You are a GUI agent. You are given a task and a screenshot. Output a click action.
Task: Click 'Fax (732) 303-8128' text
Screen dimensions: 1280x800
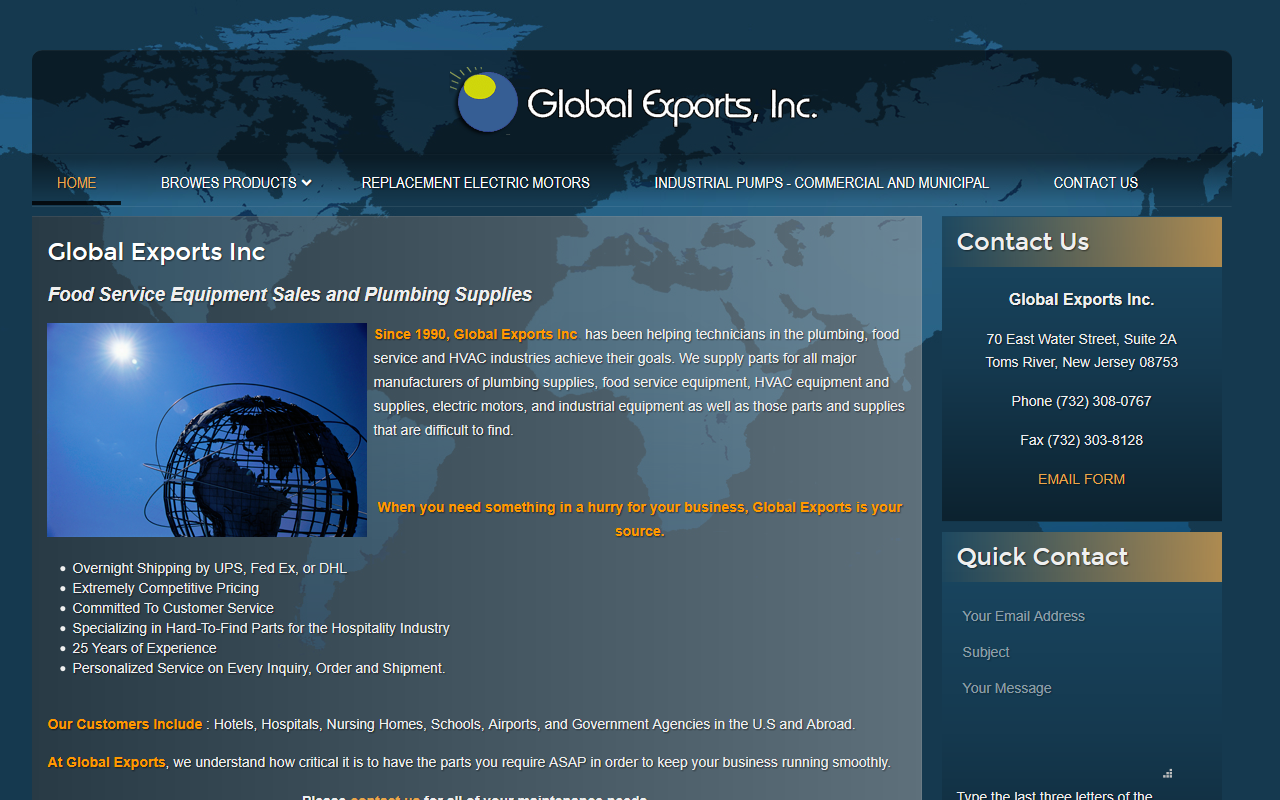point(1081,440)
